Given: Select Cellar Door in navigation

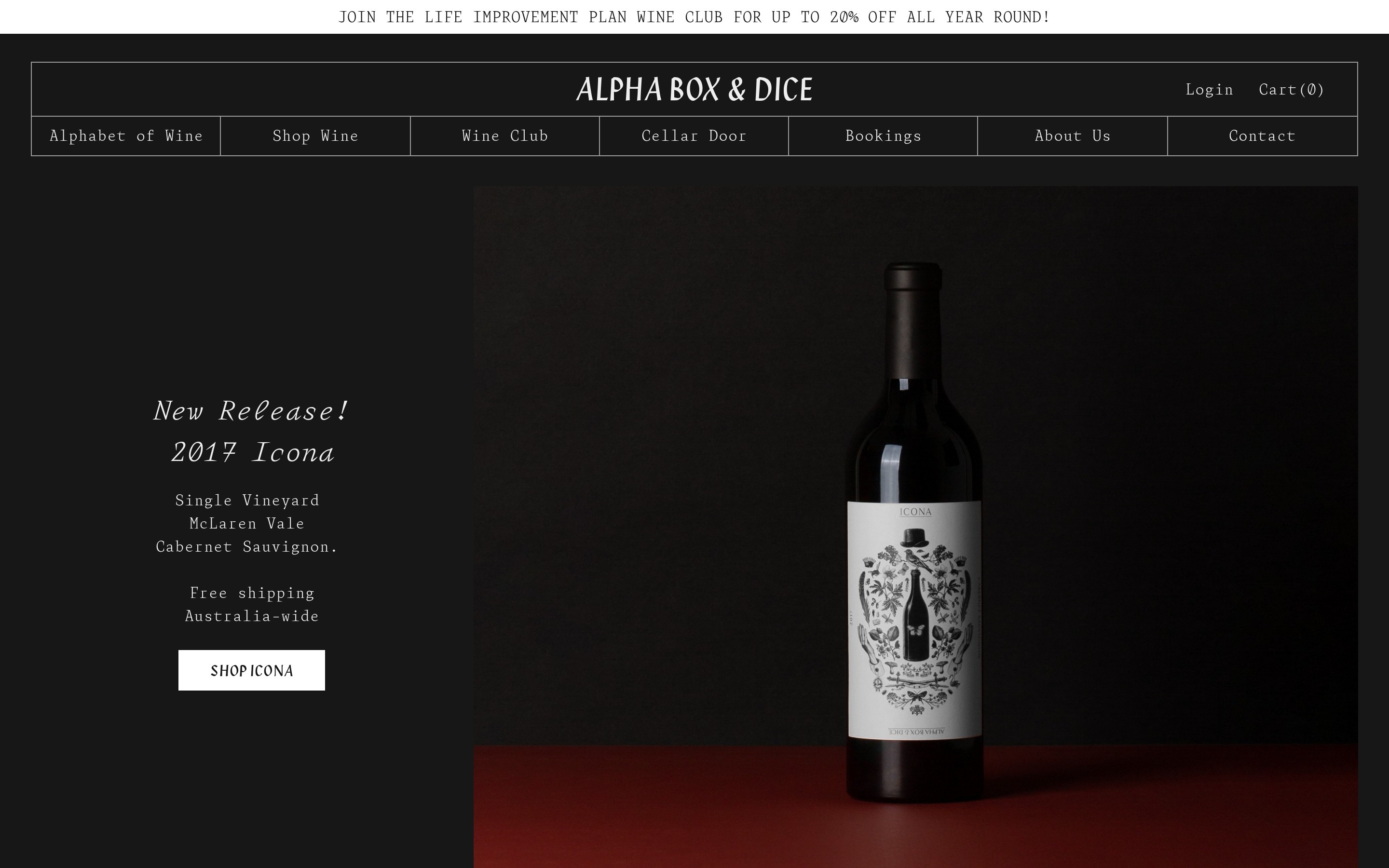Looking at the screenshot, I should [694, 136].
